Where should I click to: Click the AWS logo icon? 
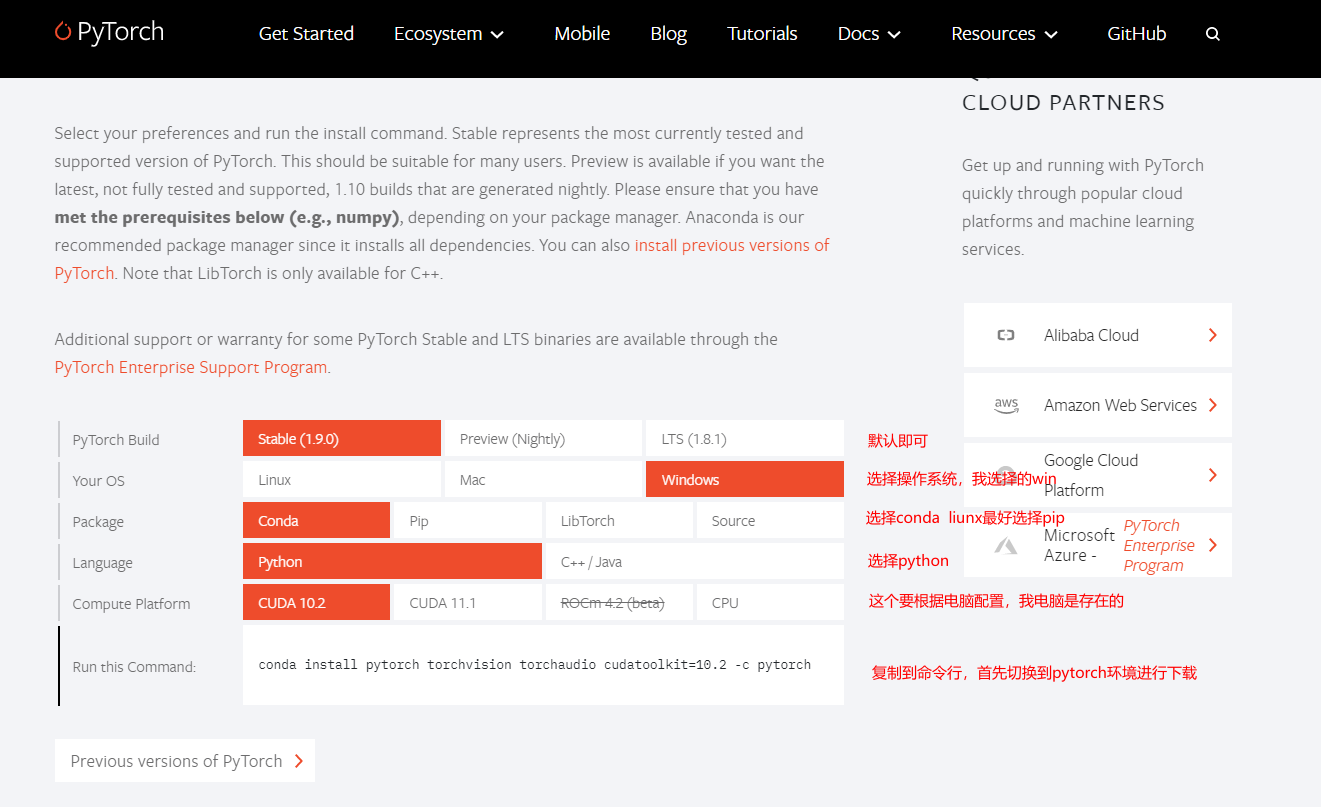pyautogui.click(x=1006, y=405)
